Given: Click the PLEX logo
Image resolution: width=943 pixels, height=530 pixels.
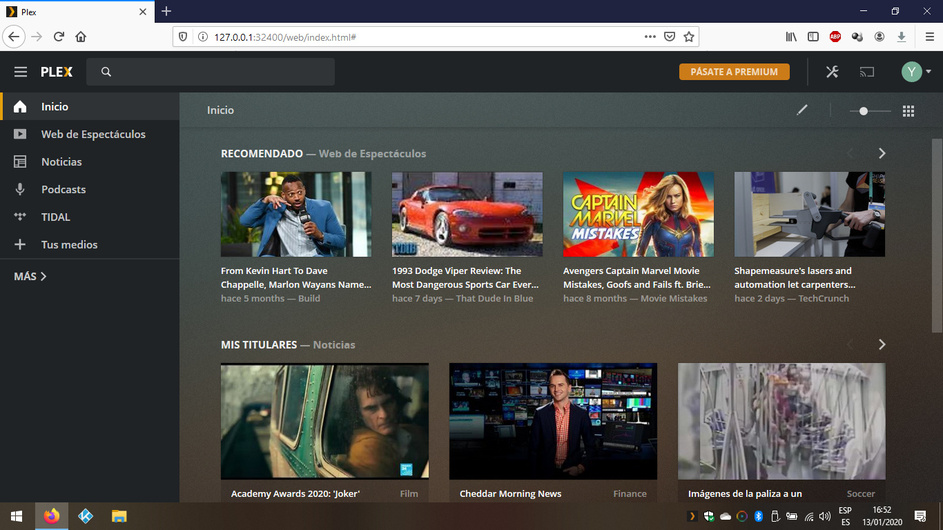Looking at the screenshot, I should (57, 72).
